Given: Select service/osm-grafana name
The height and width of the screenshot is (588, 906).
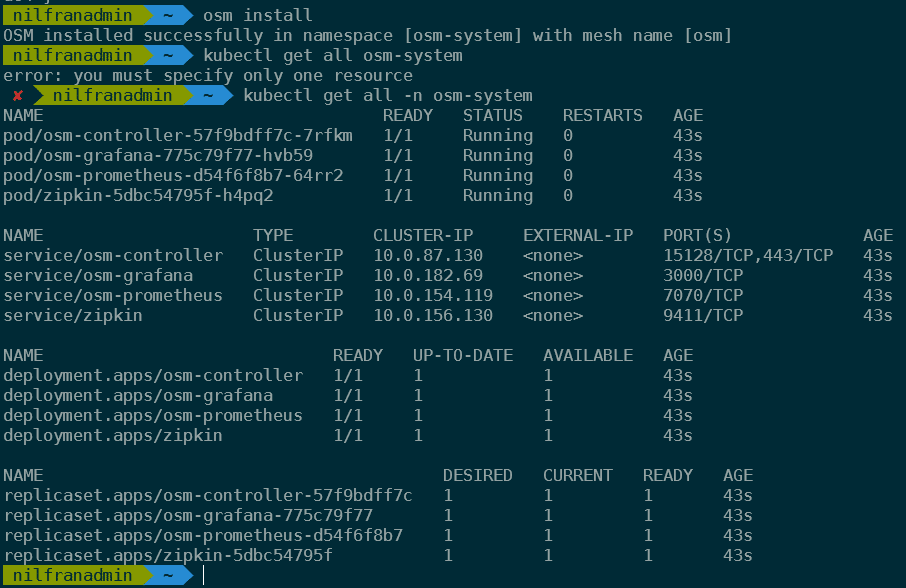Looking at the screenshot, I should pyautogui.click(x=98, y=276).
